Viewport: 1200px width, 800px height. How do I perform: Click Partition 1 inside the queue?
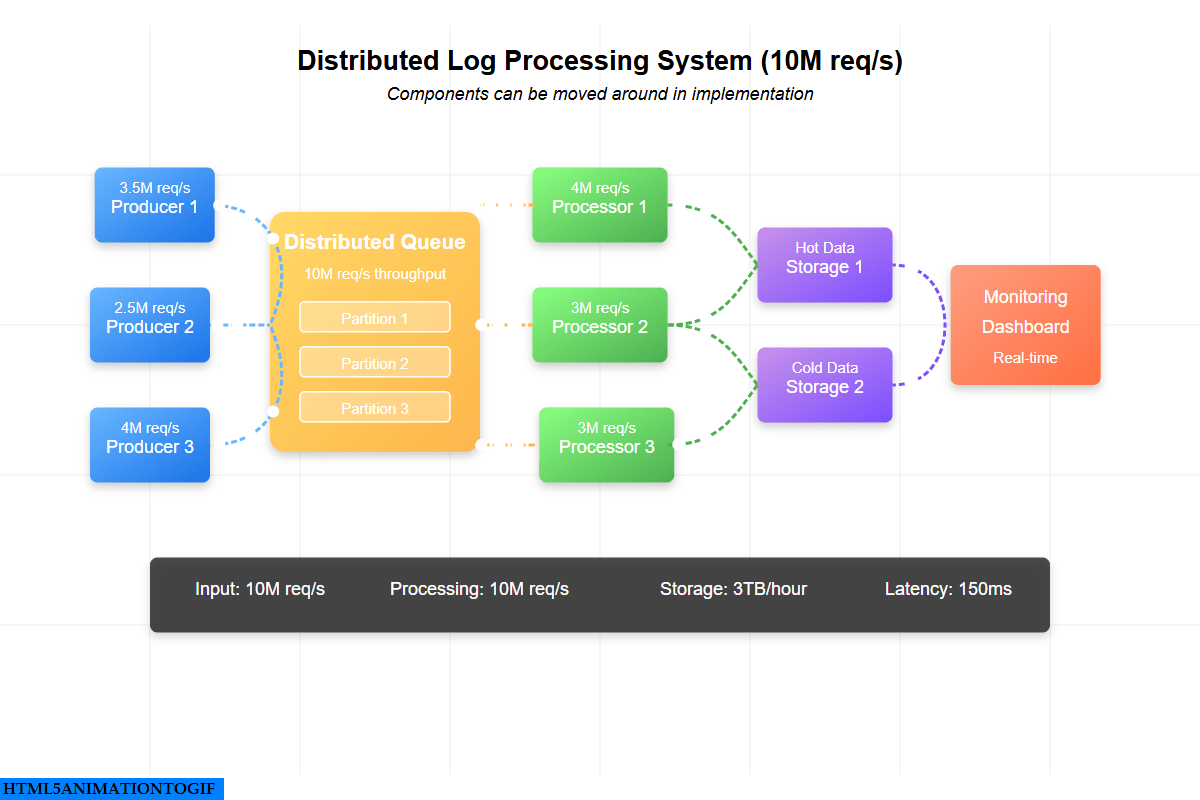375,318
